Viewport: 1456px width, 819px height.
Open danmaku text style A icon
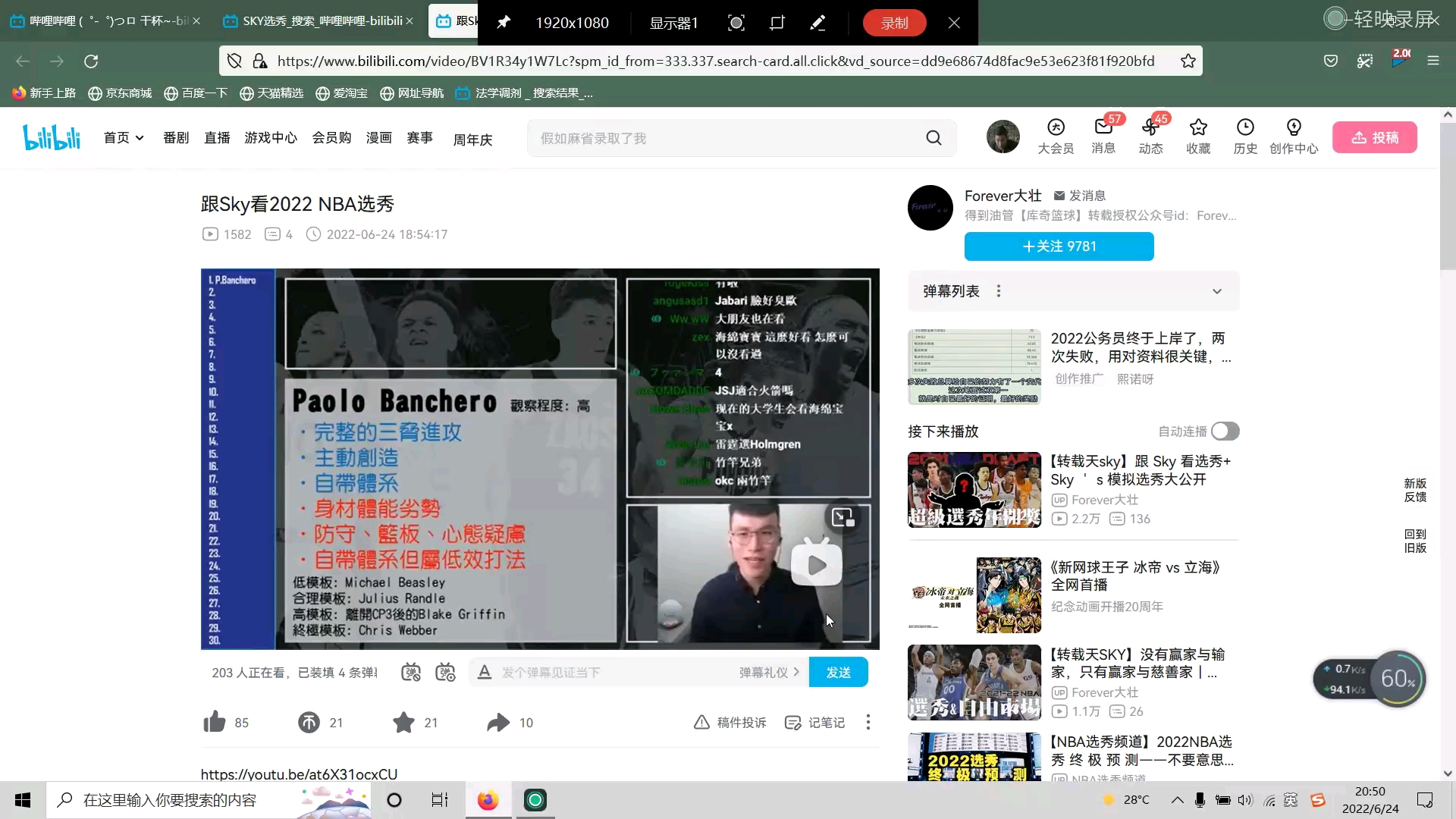[485, 672]
